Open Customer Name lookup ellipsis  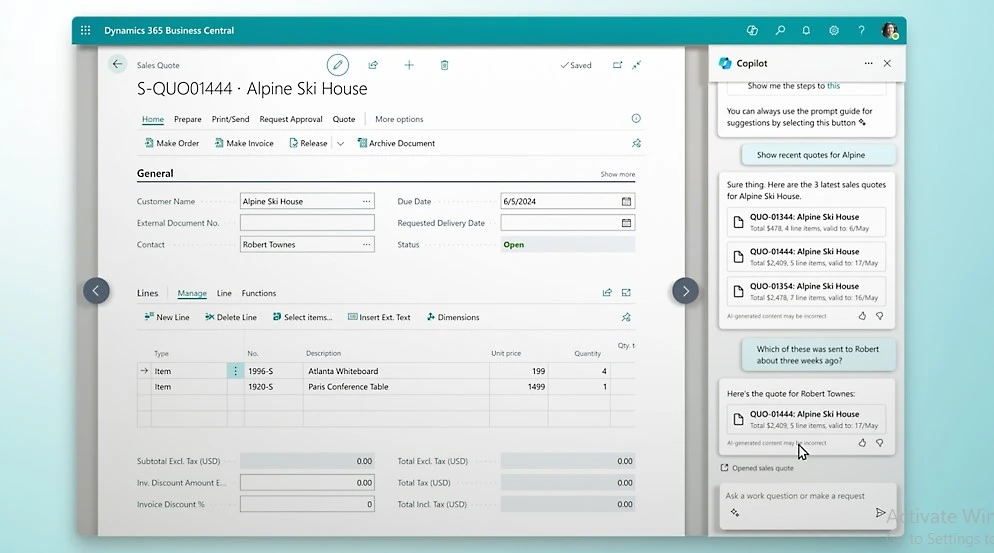pos(366,201)
